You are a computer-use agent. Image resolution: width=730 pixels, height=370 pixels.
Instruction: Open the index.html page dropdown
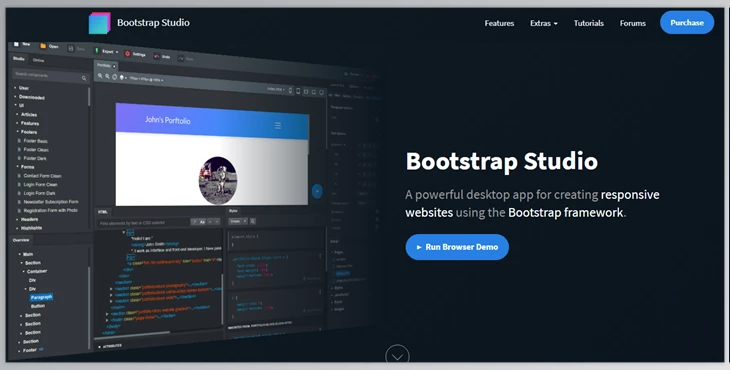coord(276,89)
